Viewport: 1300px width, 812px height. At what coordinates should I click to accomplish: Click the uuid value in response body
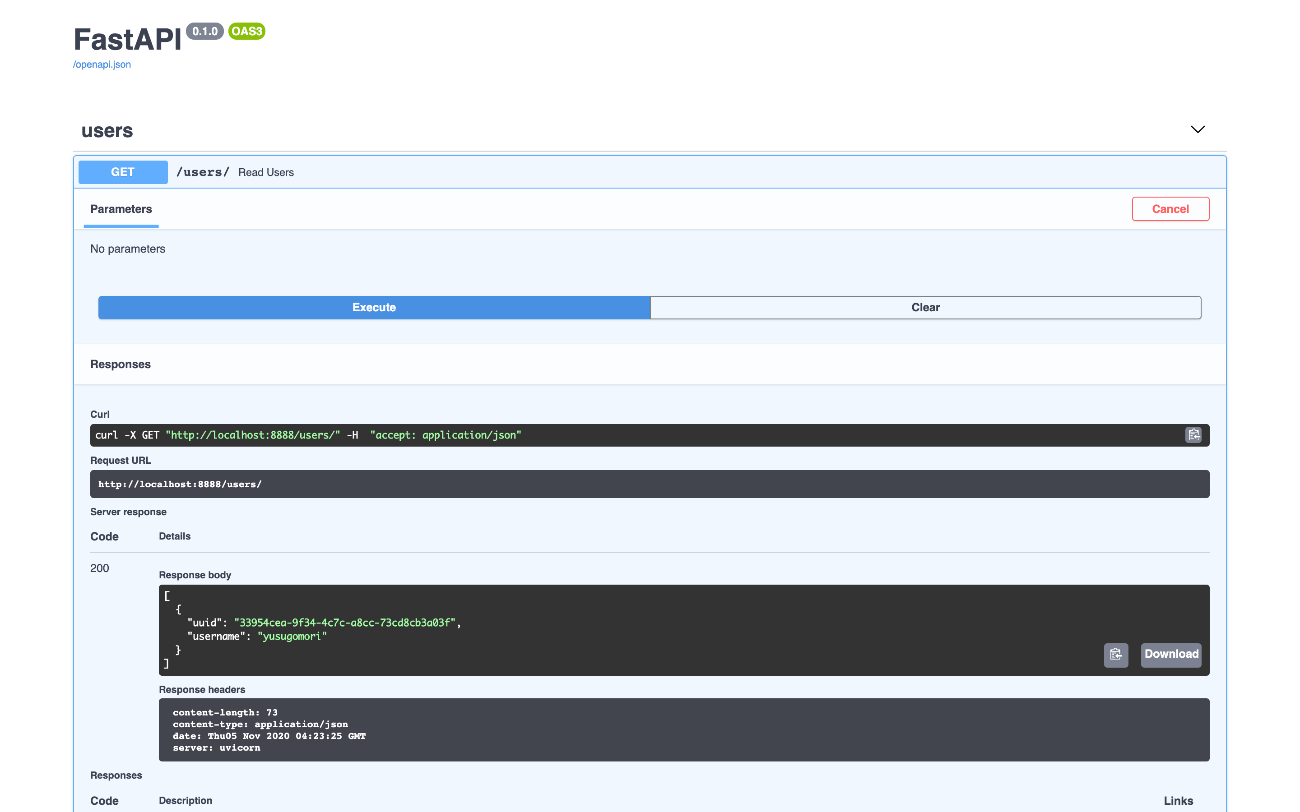point(345,622)
